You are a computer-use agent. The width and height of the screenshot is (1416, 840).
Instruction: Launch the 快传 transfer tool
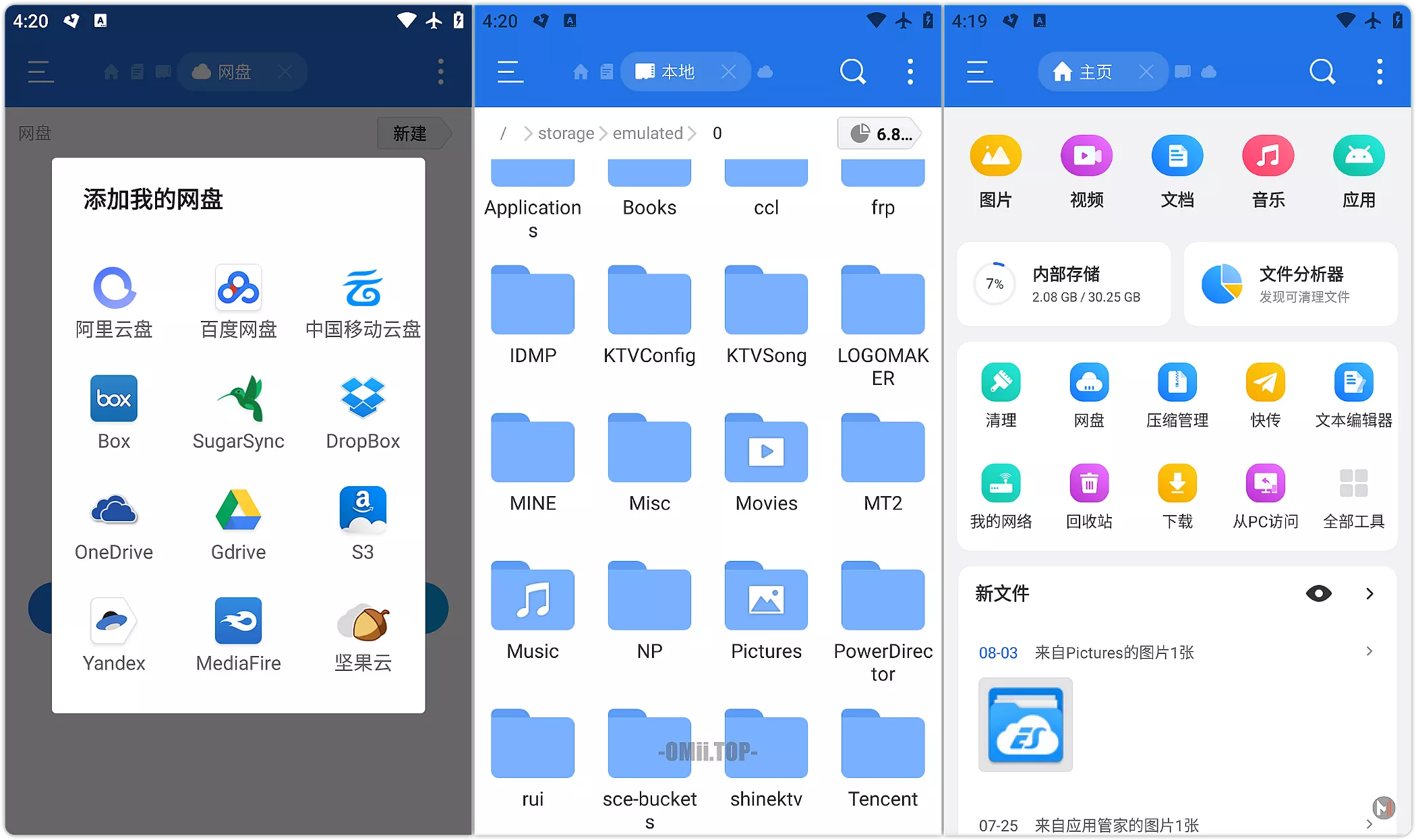click(x=1265, y=396)
